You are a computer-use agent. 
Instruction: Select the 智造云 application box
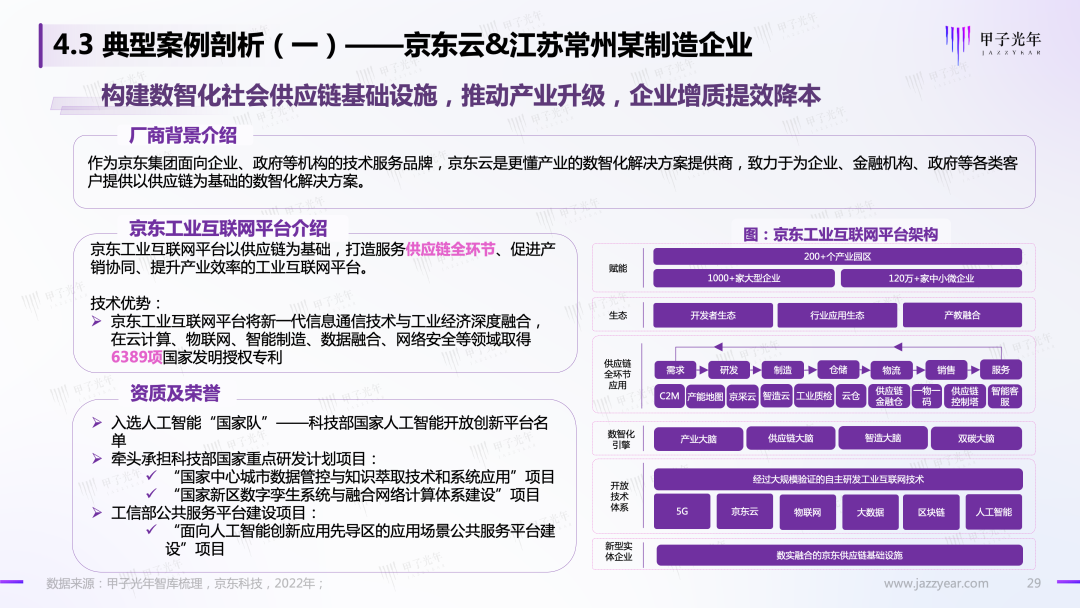(776, 396)
